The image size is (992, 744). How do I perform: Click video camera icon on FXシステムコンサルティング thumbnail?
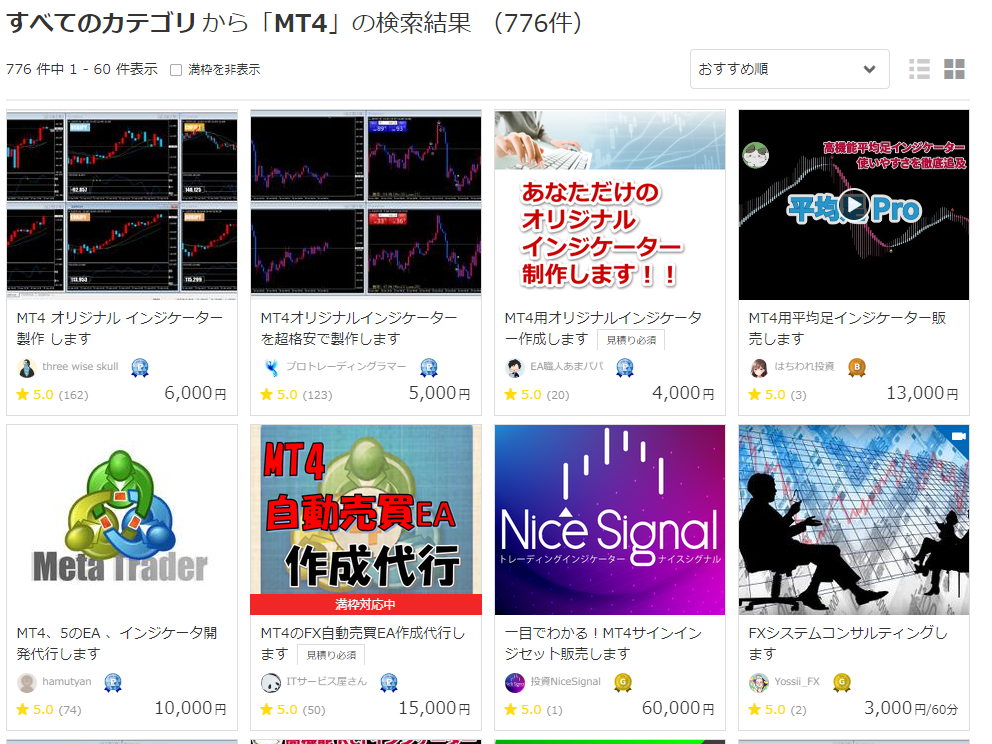(958, 436)
